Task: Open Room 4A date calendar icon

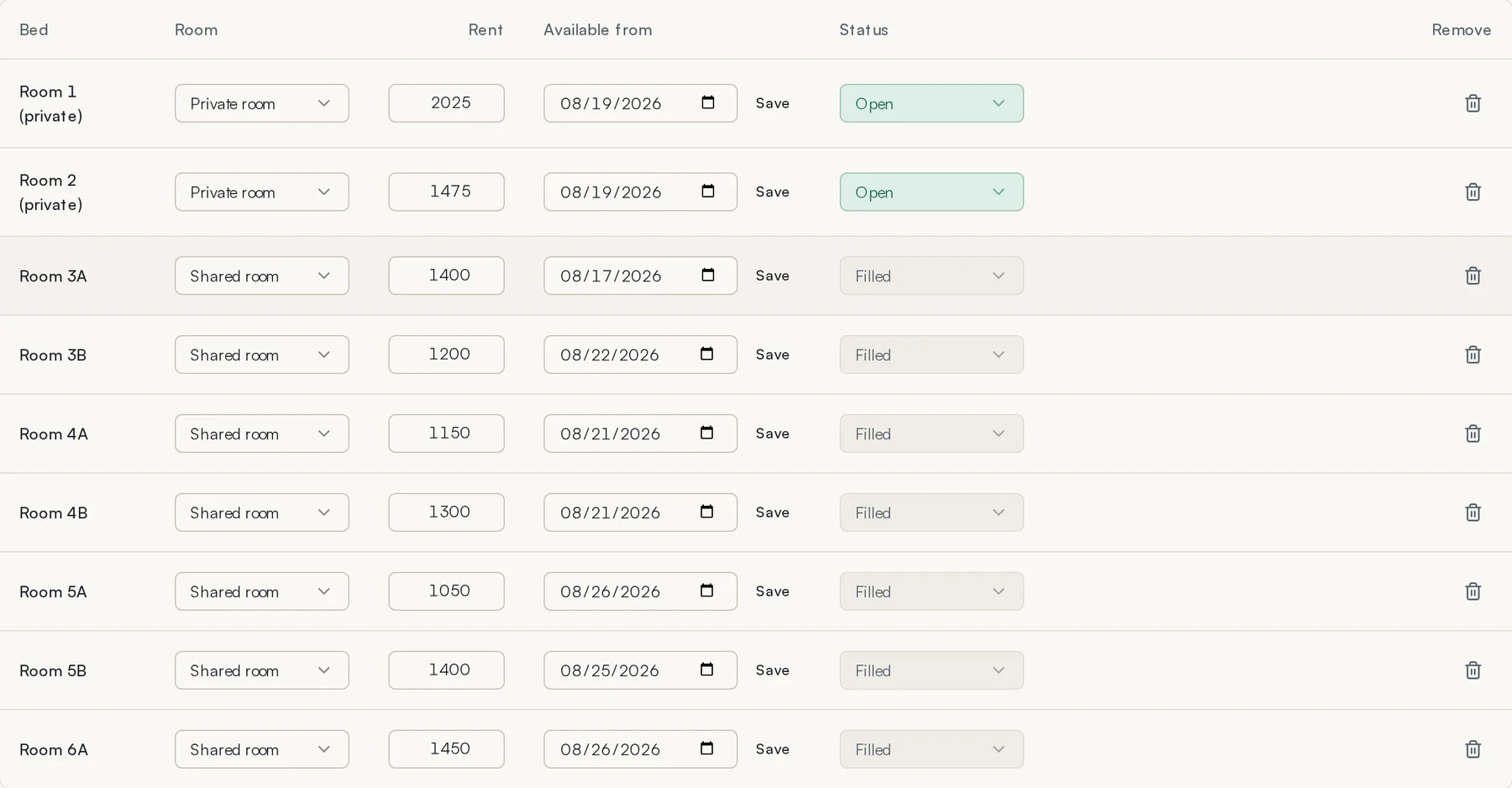Action: (x=706, y=433)
